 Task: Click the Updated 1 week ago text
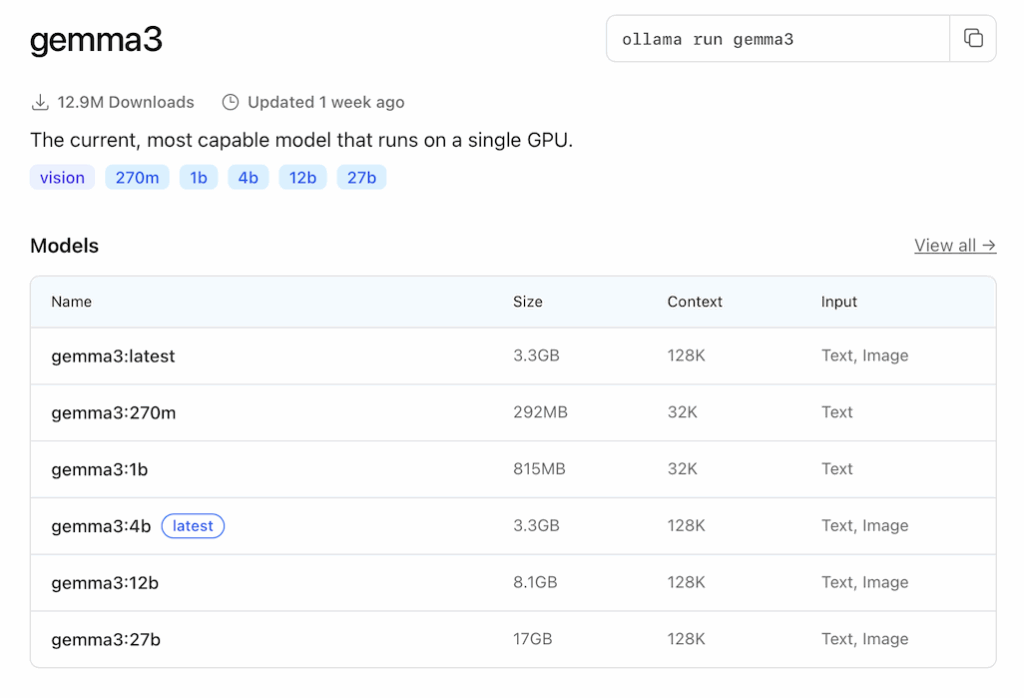click(326, 103)
